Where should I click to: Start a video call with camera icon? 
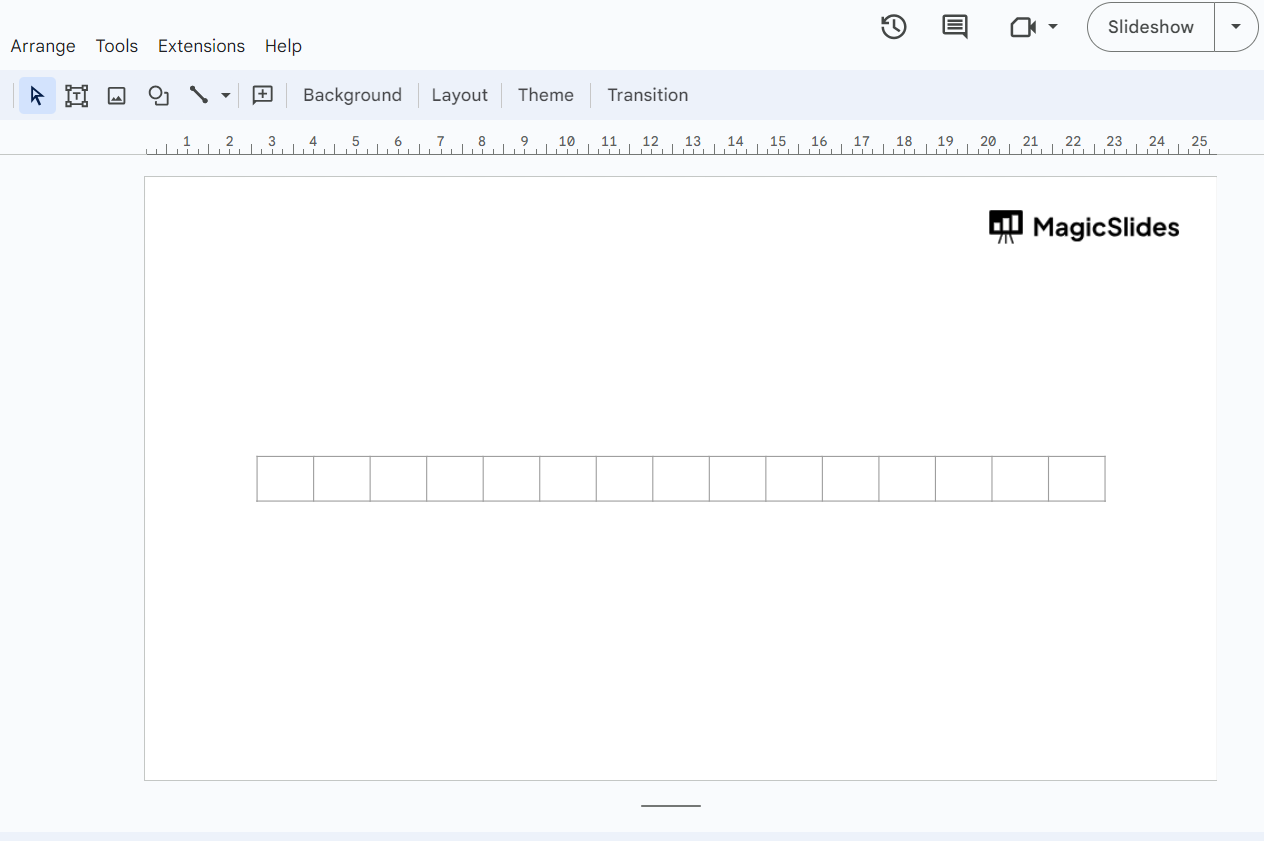(x=1022, y=27)
